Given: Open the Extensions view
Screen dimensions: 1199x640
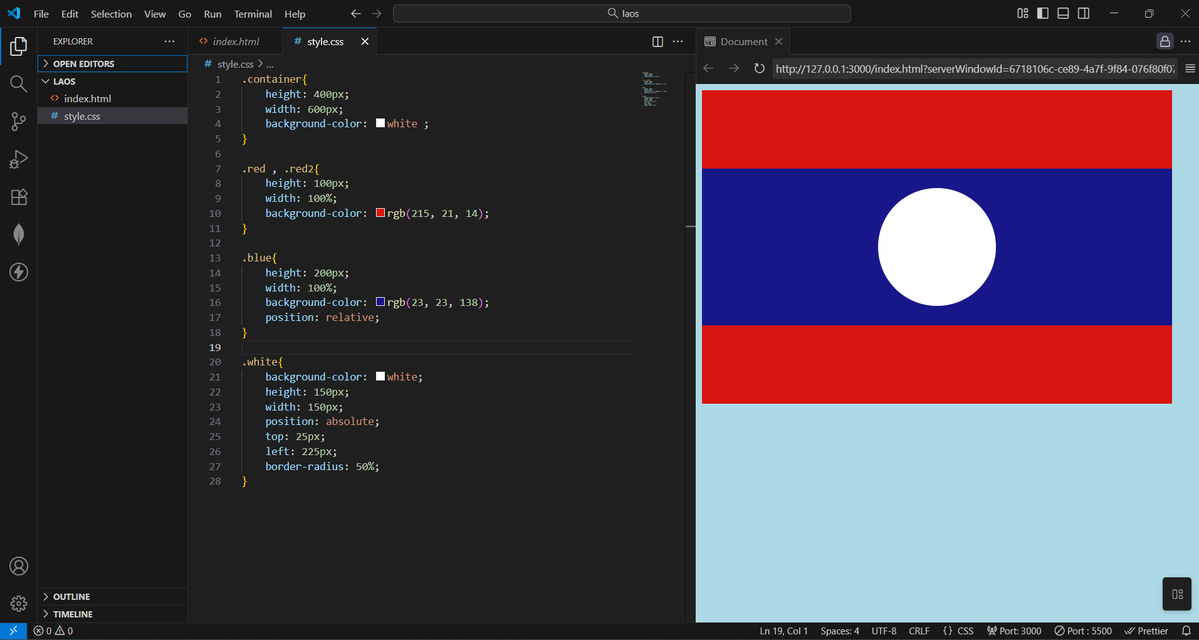Looking at the screenshot, I should click(18, 197).
